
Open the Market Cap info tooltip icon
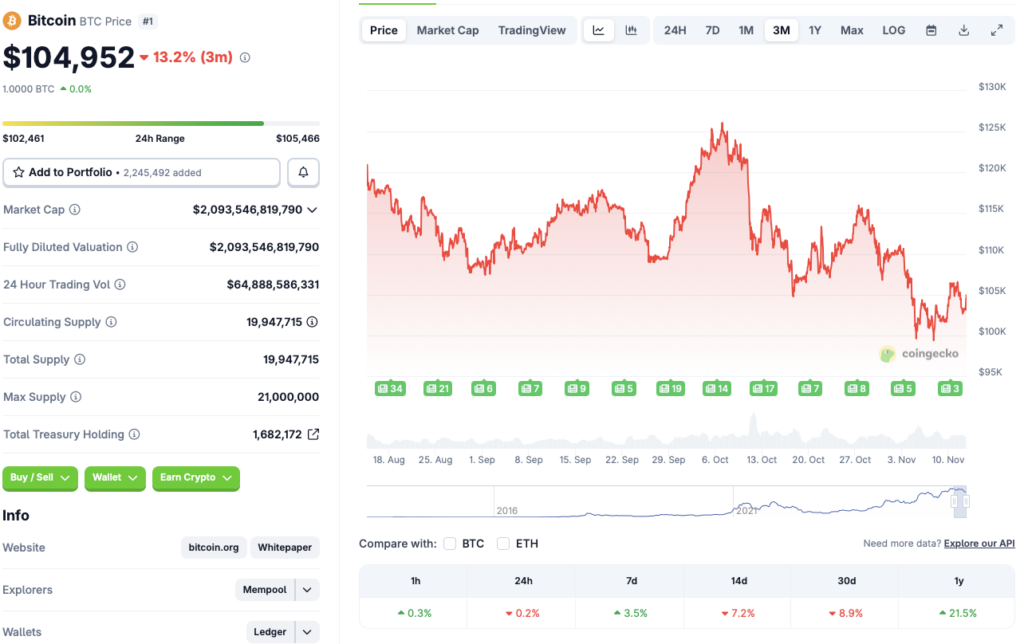coord(75,210)
